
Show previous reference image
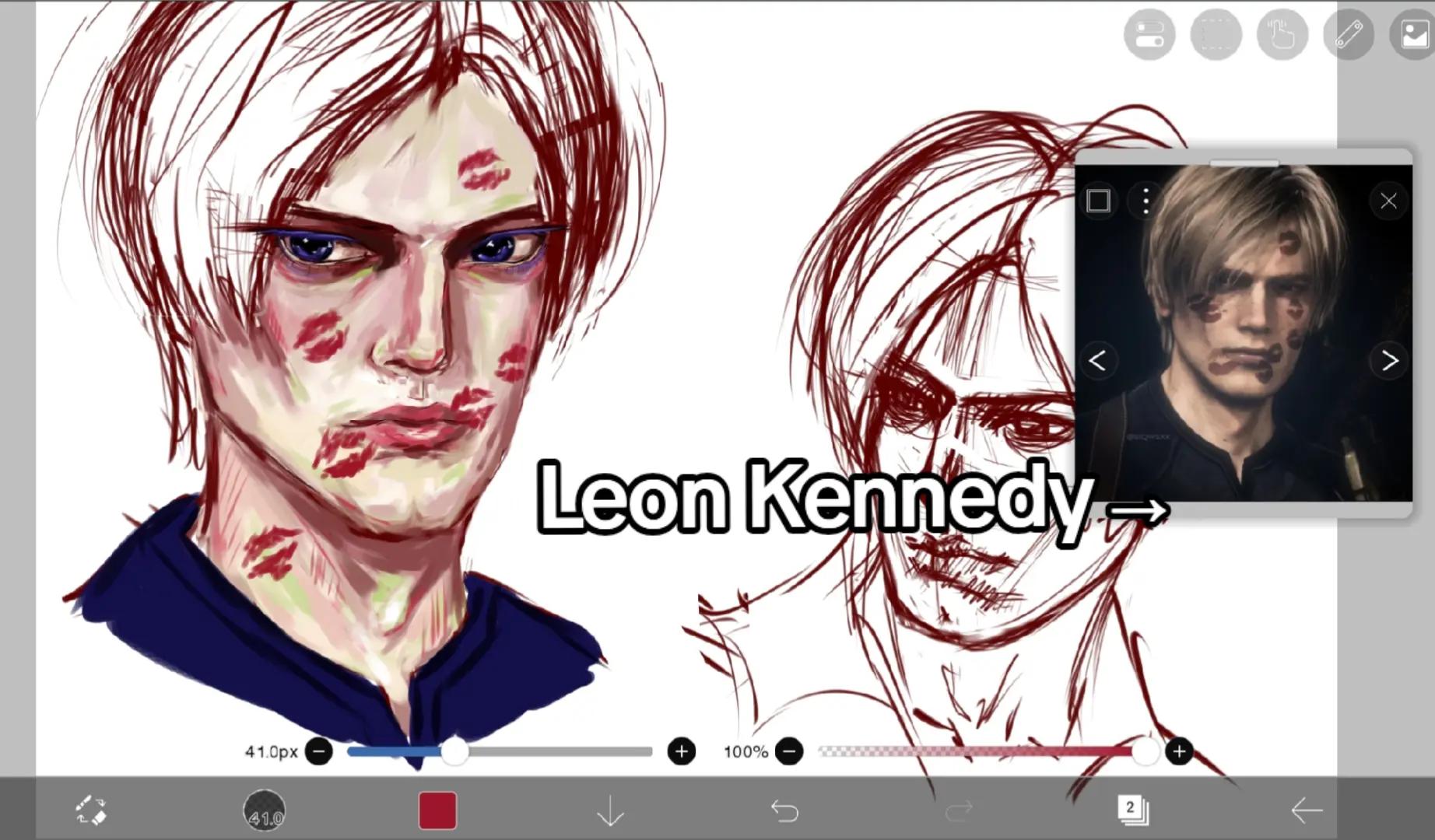tap(1097, 361)
